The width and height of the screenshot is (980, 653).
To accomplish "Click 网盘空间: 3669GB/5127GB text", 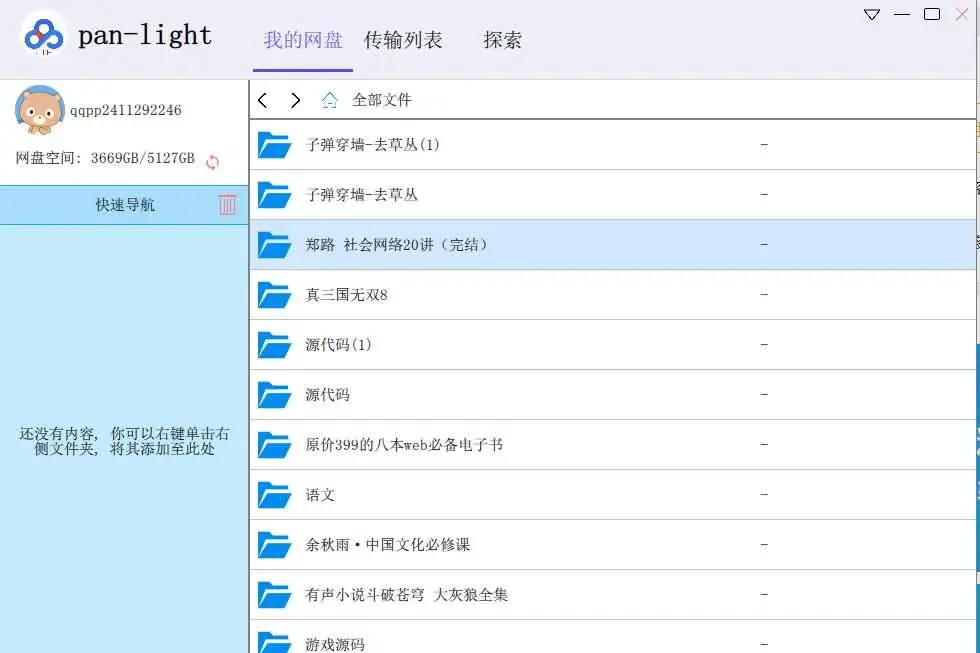I will coord(105,158).
